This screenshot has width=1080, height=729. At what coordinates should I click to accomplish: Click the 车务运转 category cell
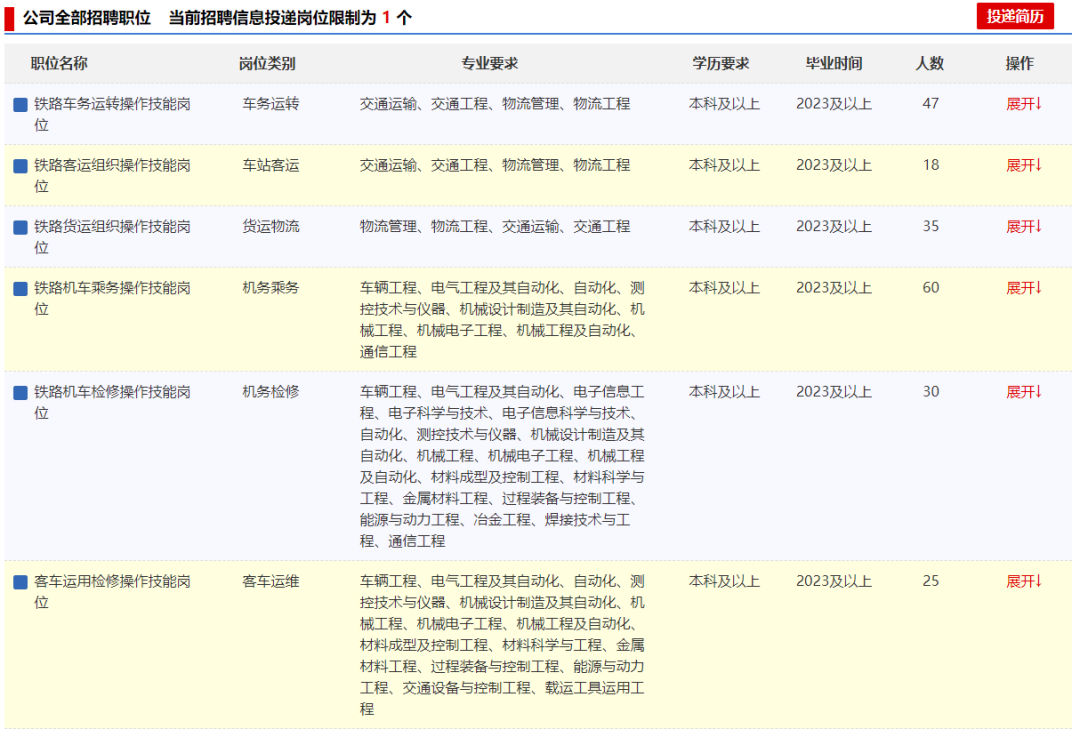[271, 104]
